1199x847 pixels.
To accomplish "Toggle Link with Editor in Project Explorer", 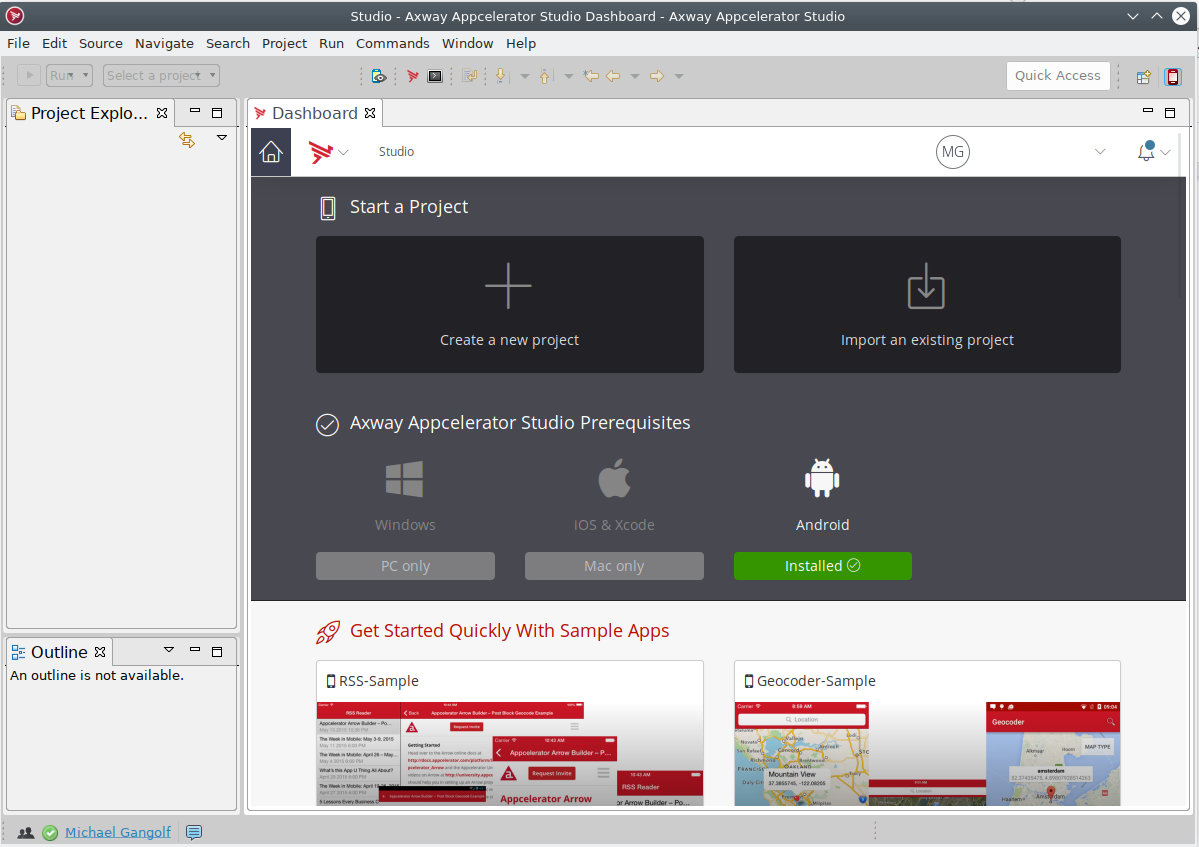I will 187,139.
